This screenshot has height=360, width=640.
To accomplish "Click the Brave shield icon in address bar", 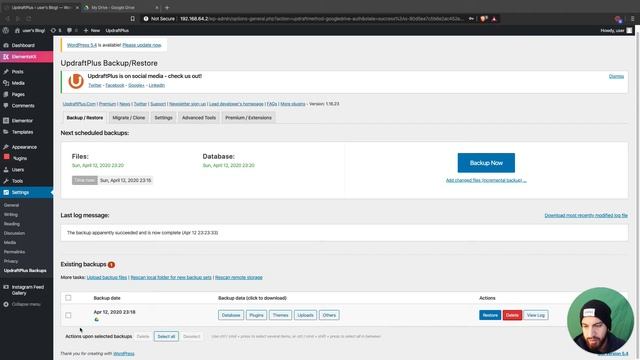I will (x=484, y=19).
